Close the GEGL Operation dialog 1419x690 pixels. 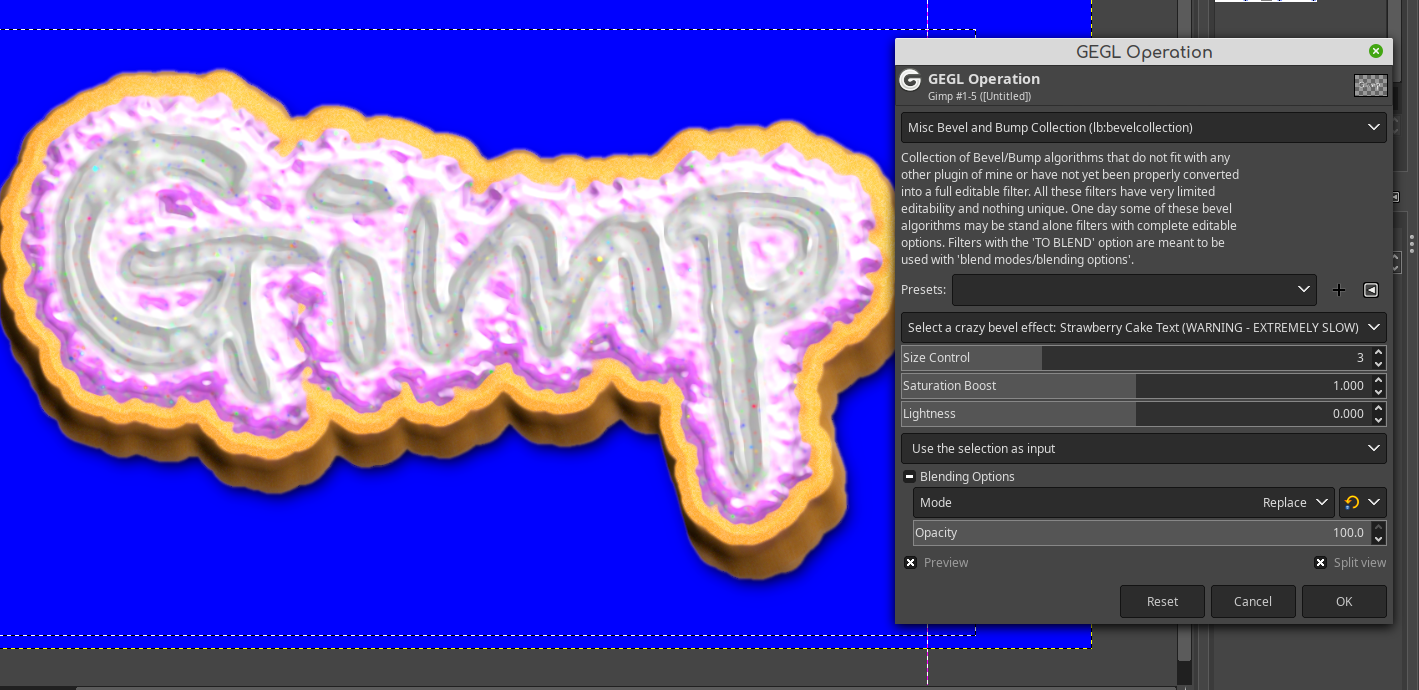[x=1376, y=51]
